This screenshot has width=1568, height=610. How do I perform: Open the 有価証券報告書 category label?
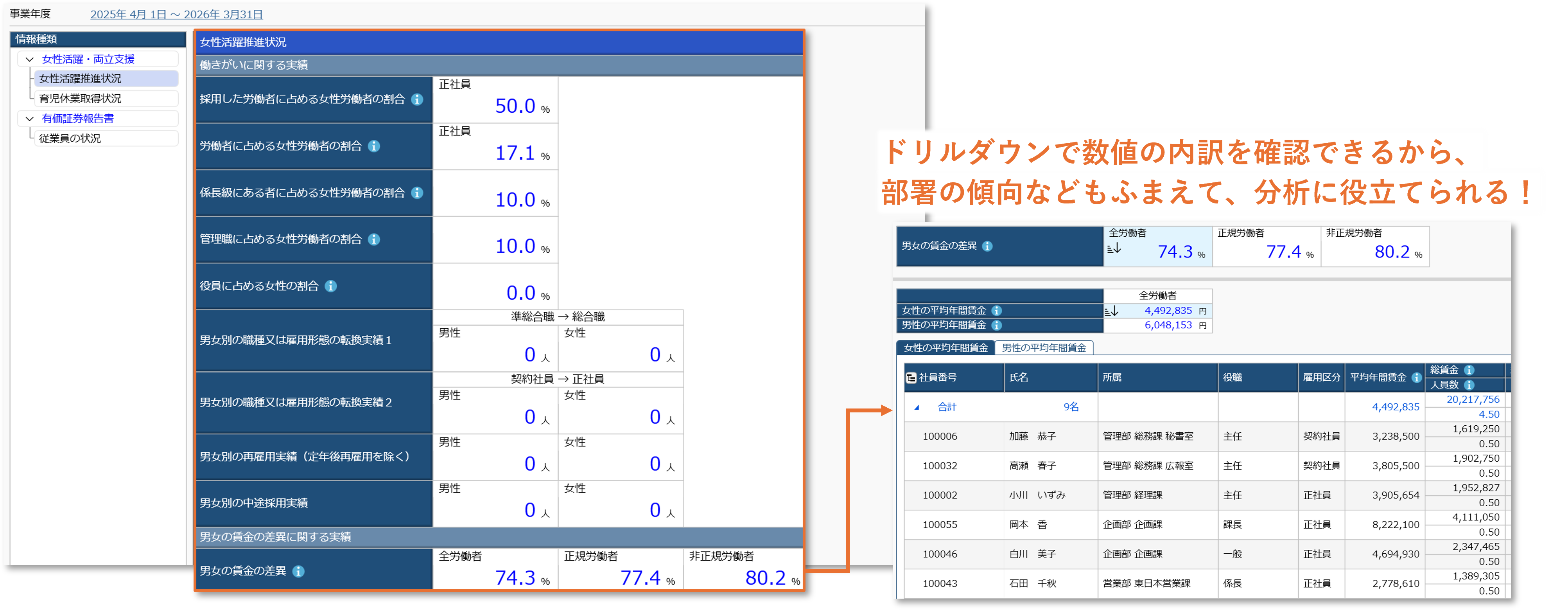click(x=78, y=119)
